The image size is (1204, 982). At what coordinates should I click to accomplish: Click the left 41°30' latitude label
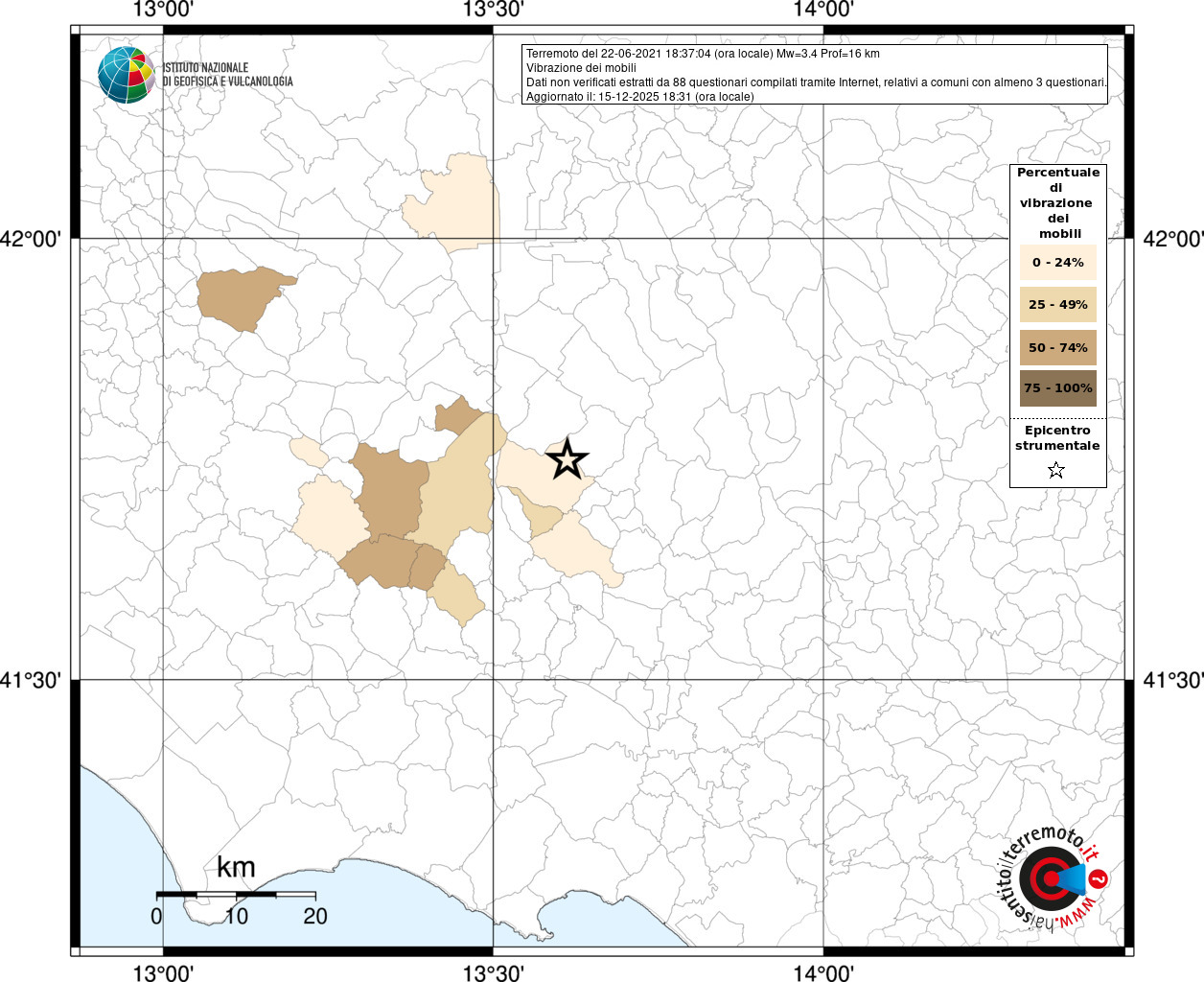pyautogui.click(x=31, y=681)
